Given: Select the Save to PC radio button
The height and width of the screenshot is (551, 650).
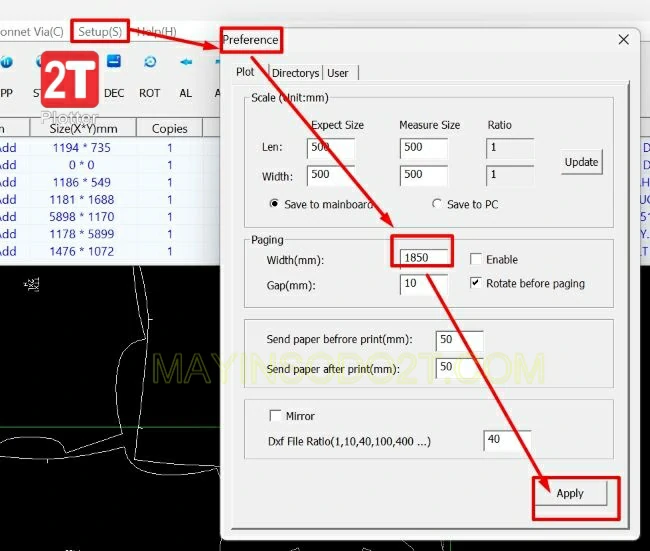Looking at the screenshot, I should pos(437,204).
